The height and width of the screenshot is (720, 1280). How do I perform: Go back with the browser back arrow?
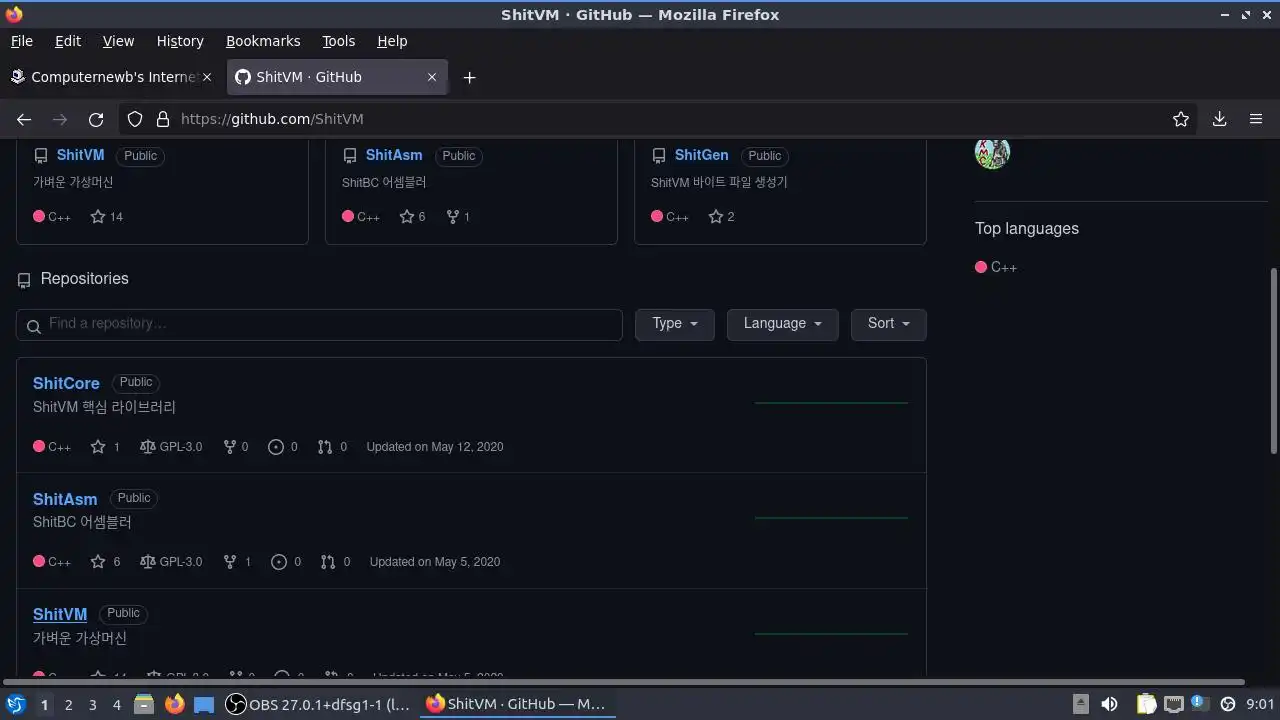[x=24, y=119]
